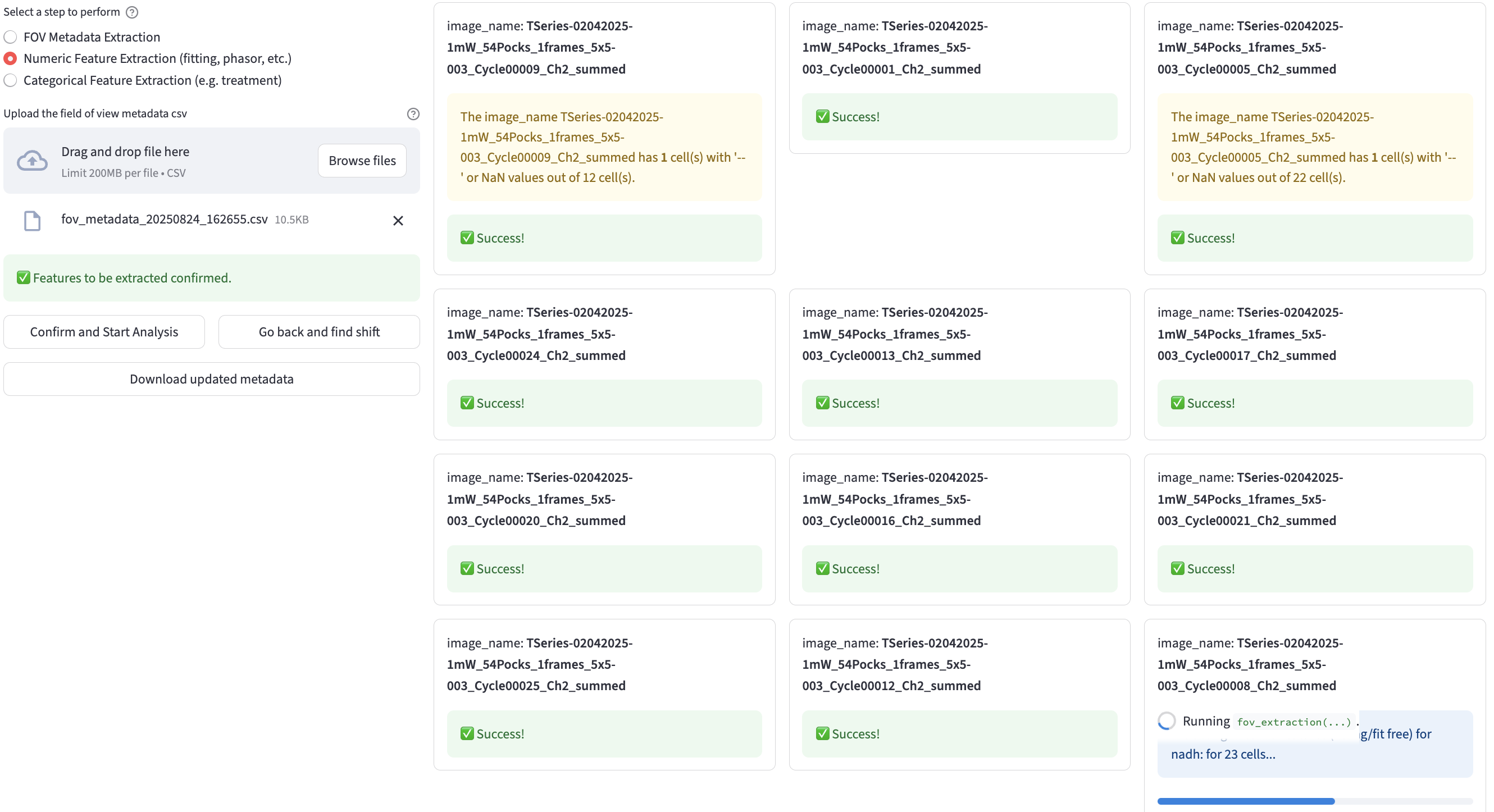This screenshot has width=1494, height=812.
Task: Click the checkmark icon in features confirmed message
Action: point(23,278)
